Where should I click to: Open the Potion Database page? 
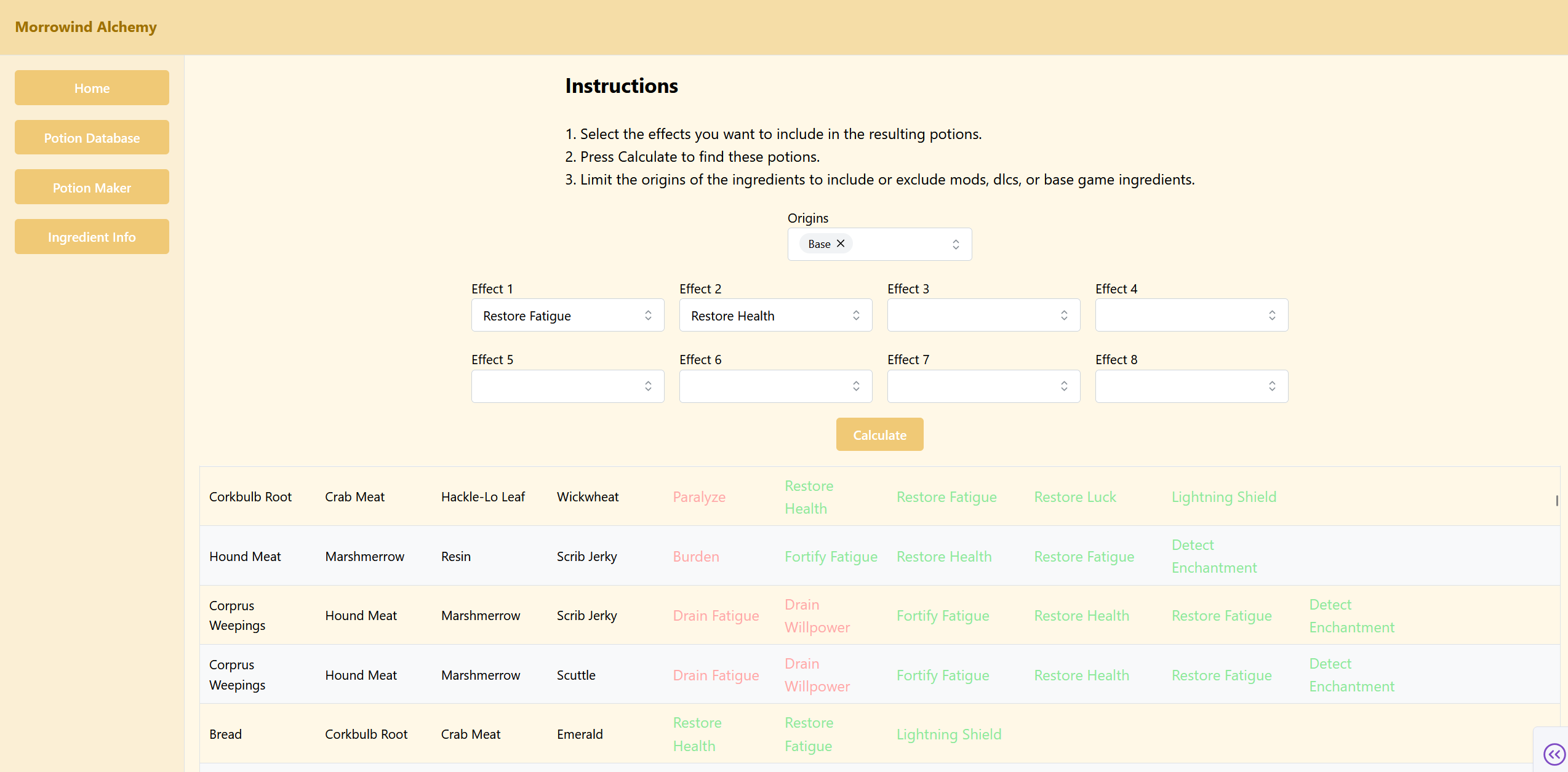(x=92, y=138)
